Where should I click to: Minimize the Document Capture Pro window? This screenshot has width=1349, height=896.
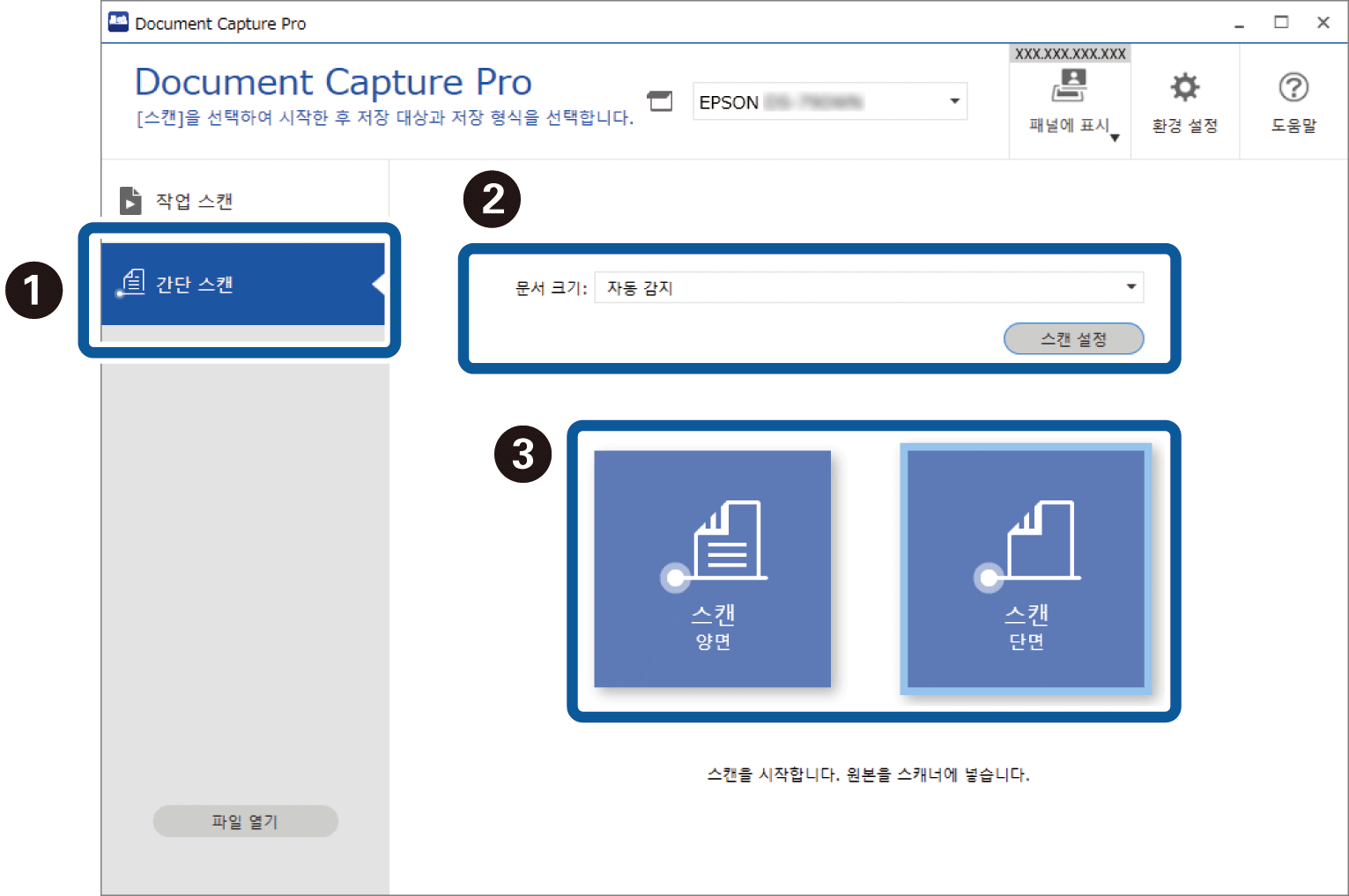(x=1239, y=23)
